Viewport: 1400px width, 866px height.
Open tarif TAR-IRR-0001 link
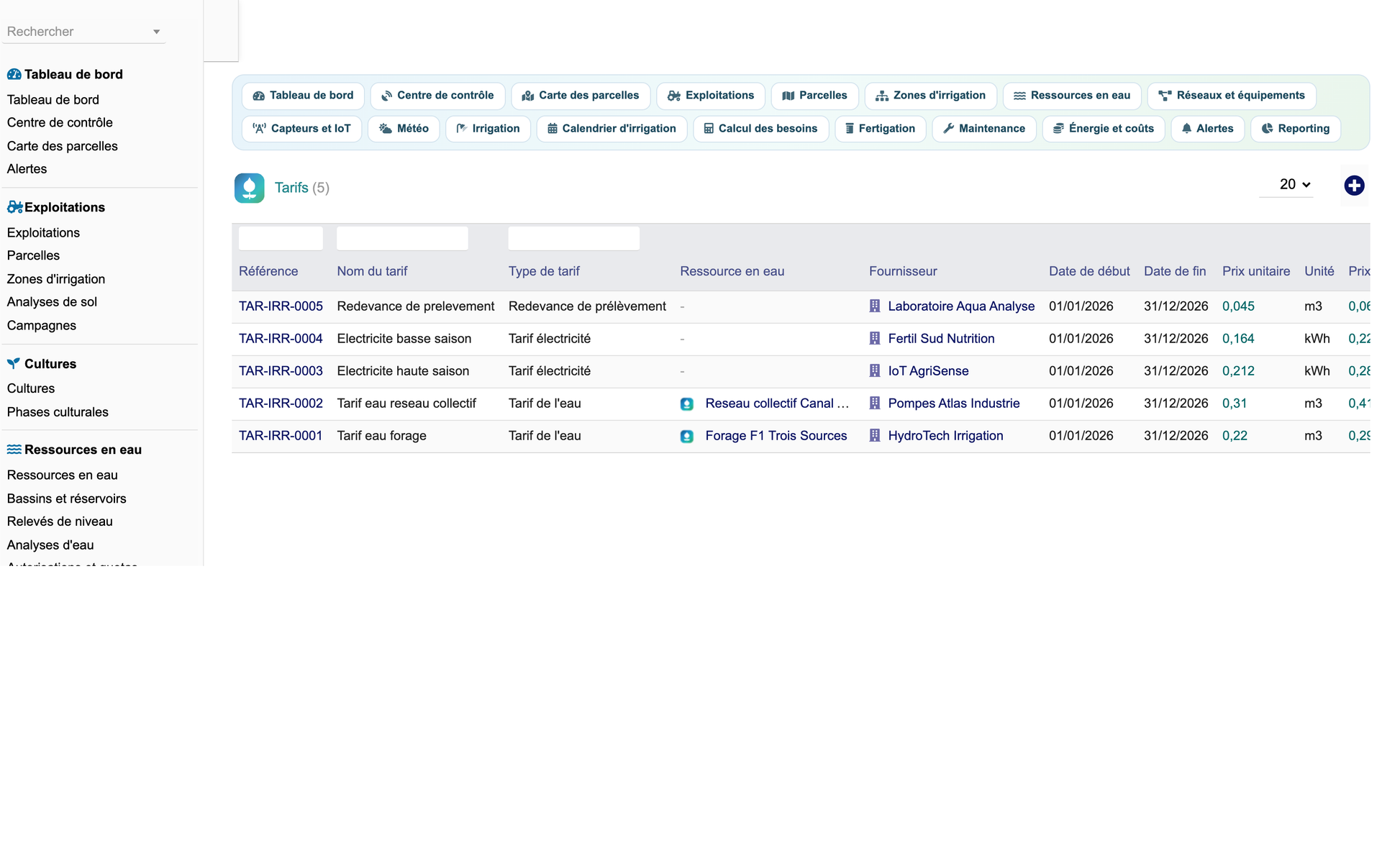click(x=281, y=436)
